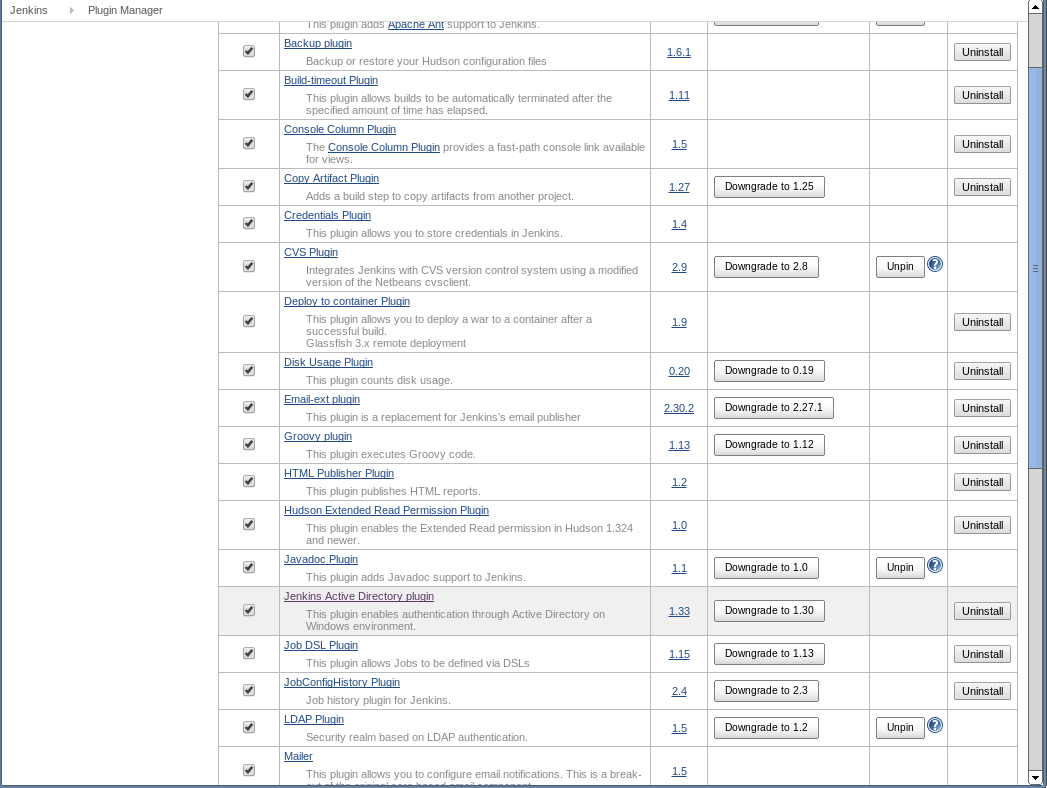The width and height of the screenshot is (1047, 788).
Task: Click the breadcrumb arrow after Jenkins
Action: tap(71, 10)
